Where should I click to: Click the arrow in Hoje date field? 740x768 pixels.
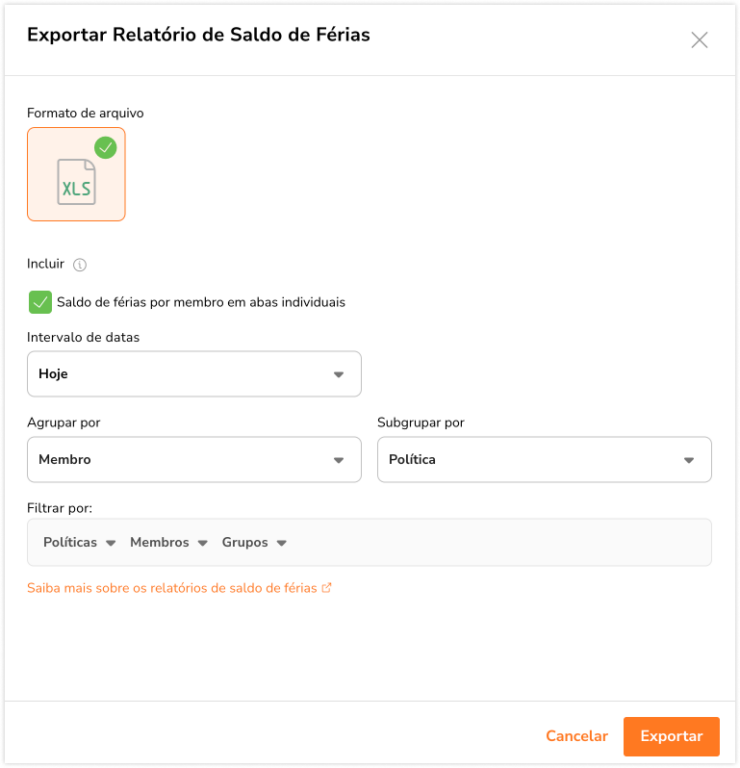(x=339, y=375)
